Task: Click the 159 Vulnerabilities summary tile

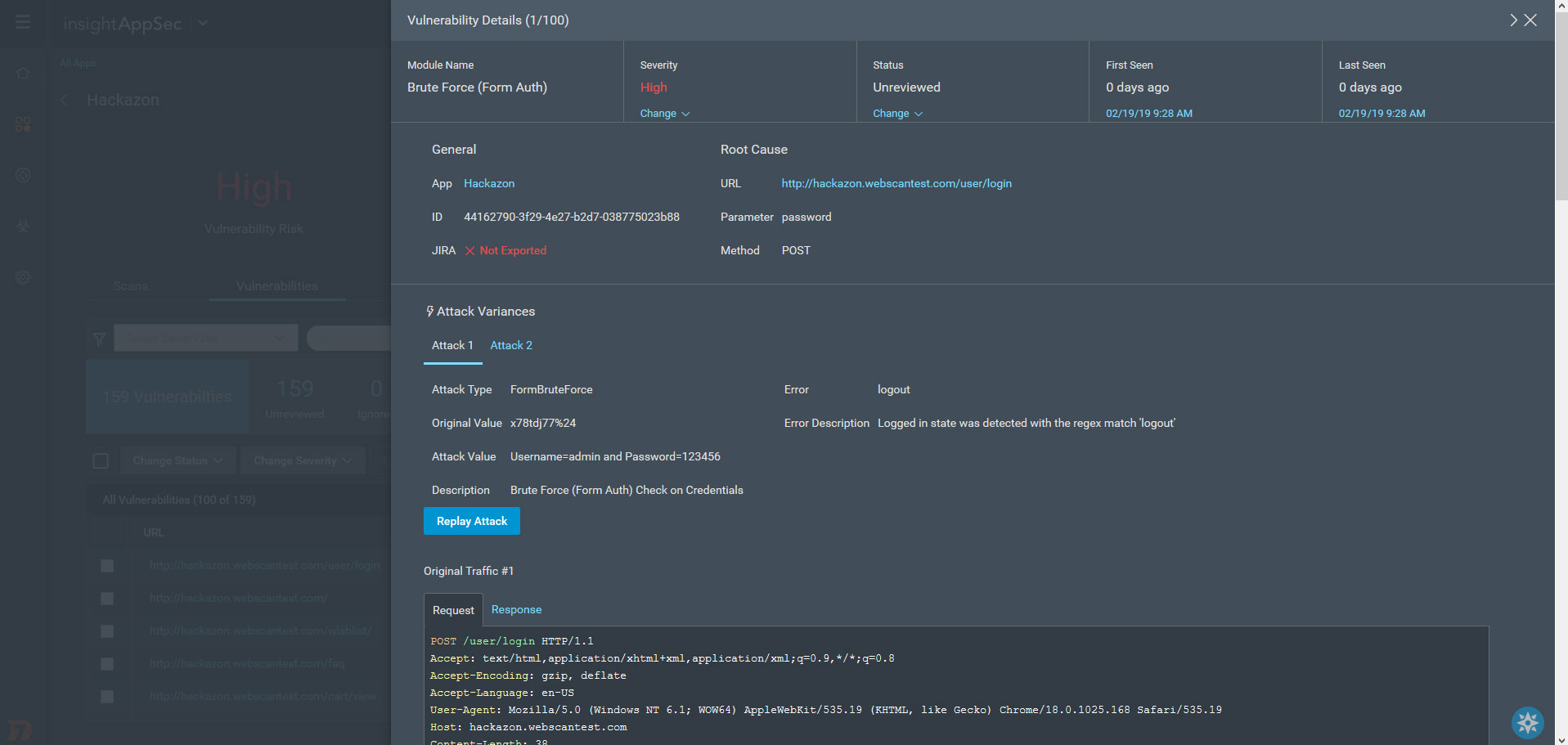Action: coord(168,397)
